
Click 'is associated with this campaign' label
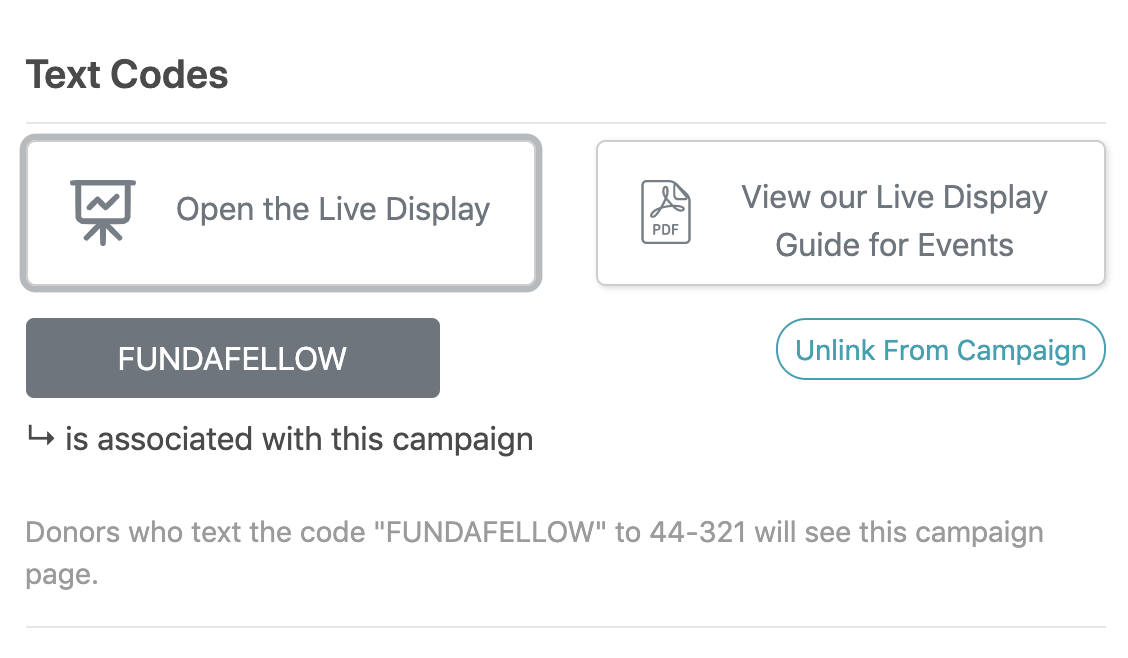pos(299,439)
